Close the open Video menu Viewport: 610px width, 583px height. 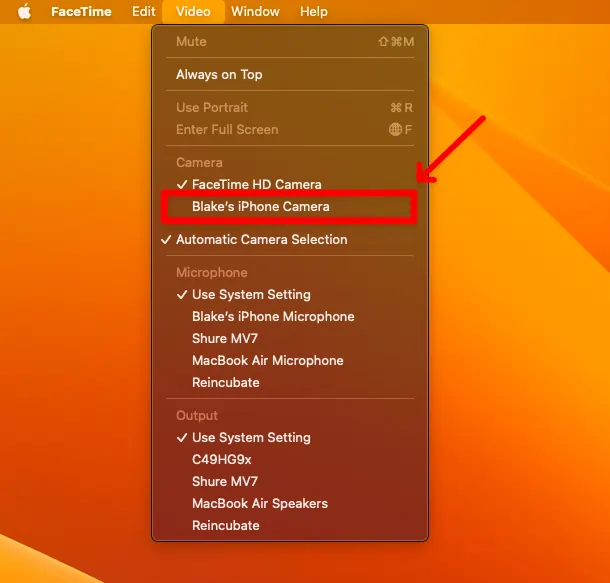[x=193, y=12]
